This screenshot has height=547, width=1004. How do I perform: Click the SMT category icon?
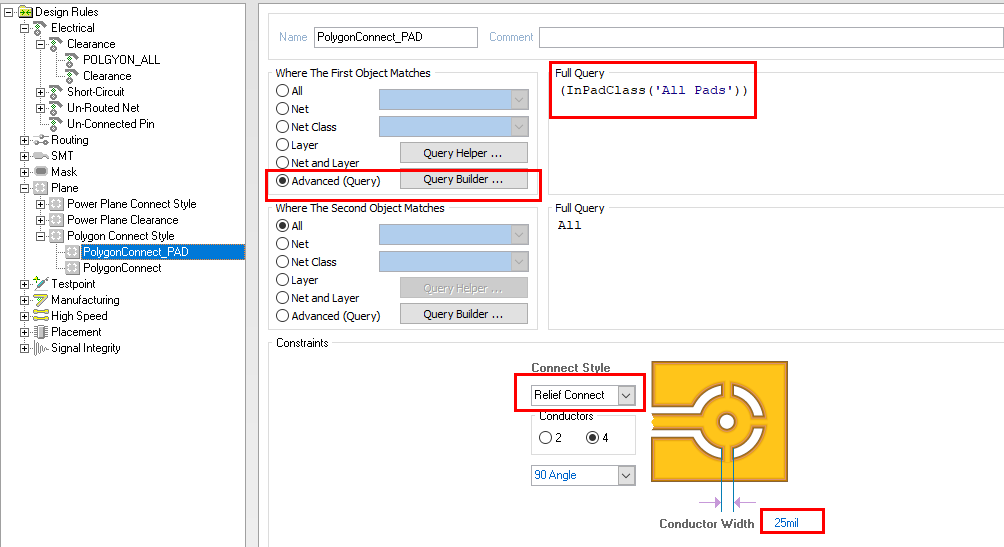tap(41, 156)
